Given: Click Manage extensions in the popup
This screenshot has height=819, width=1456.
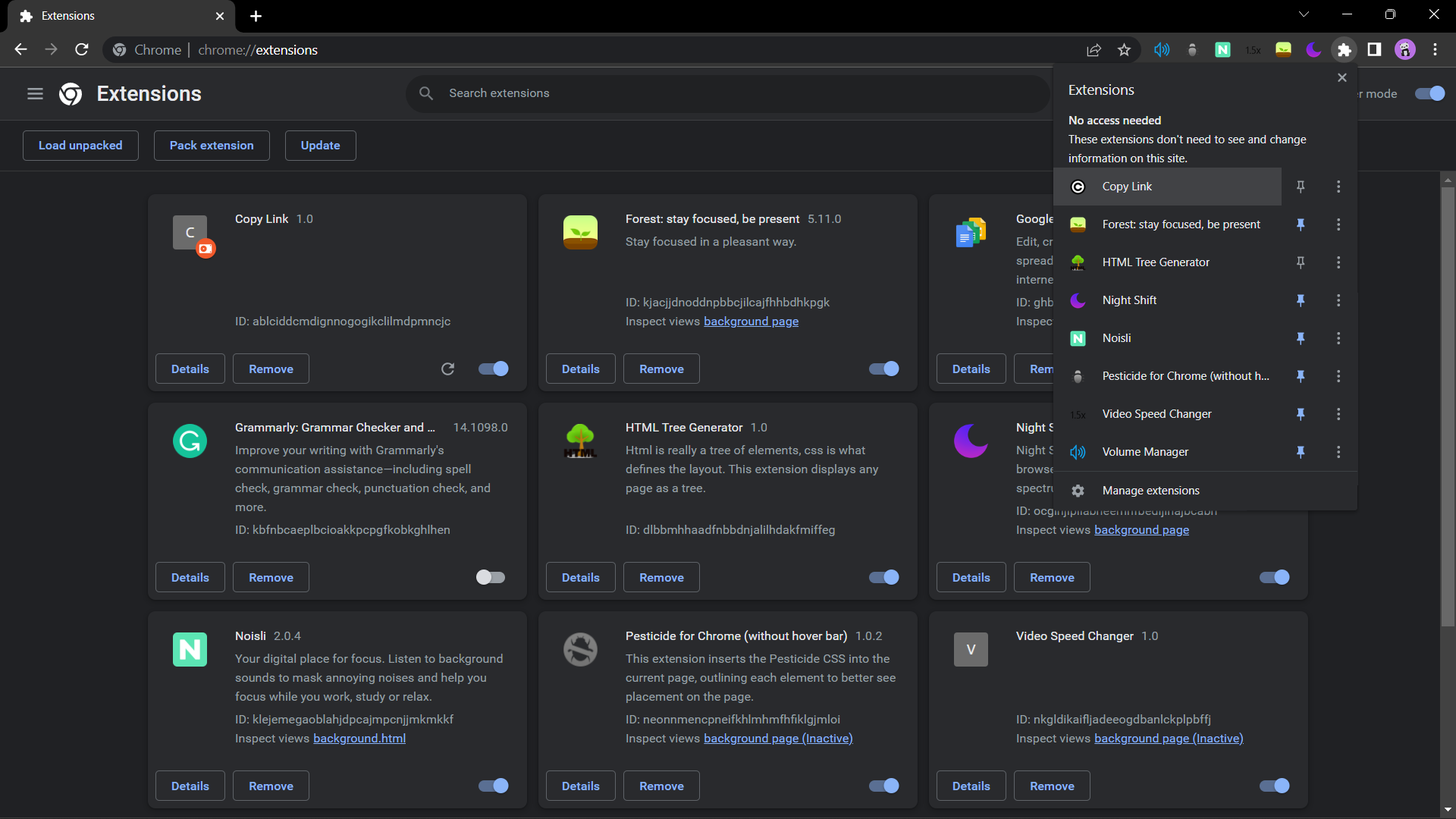Looking at the screenshot, I should coord(1206,491).
